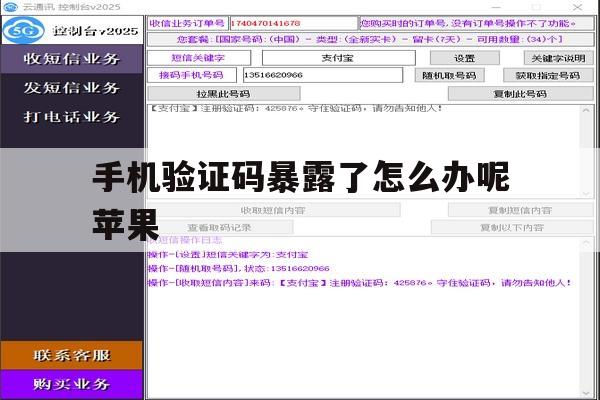The width and height of the screenshot is (600, 400).
Task: Click the 复制以下内容 button
Action: [x=512, y=227]
